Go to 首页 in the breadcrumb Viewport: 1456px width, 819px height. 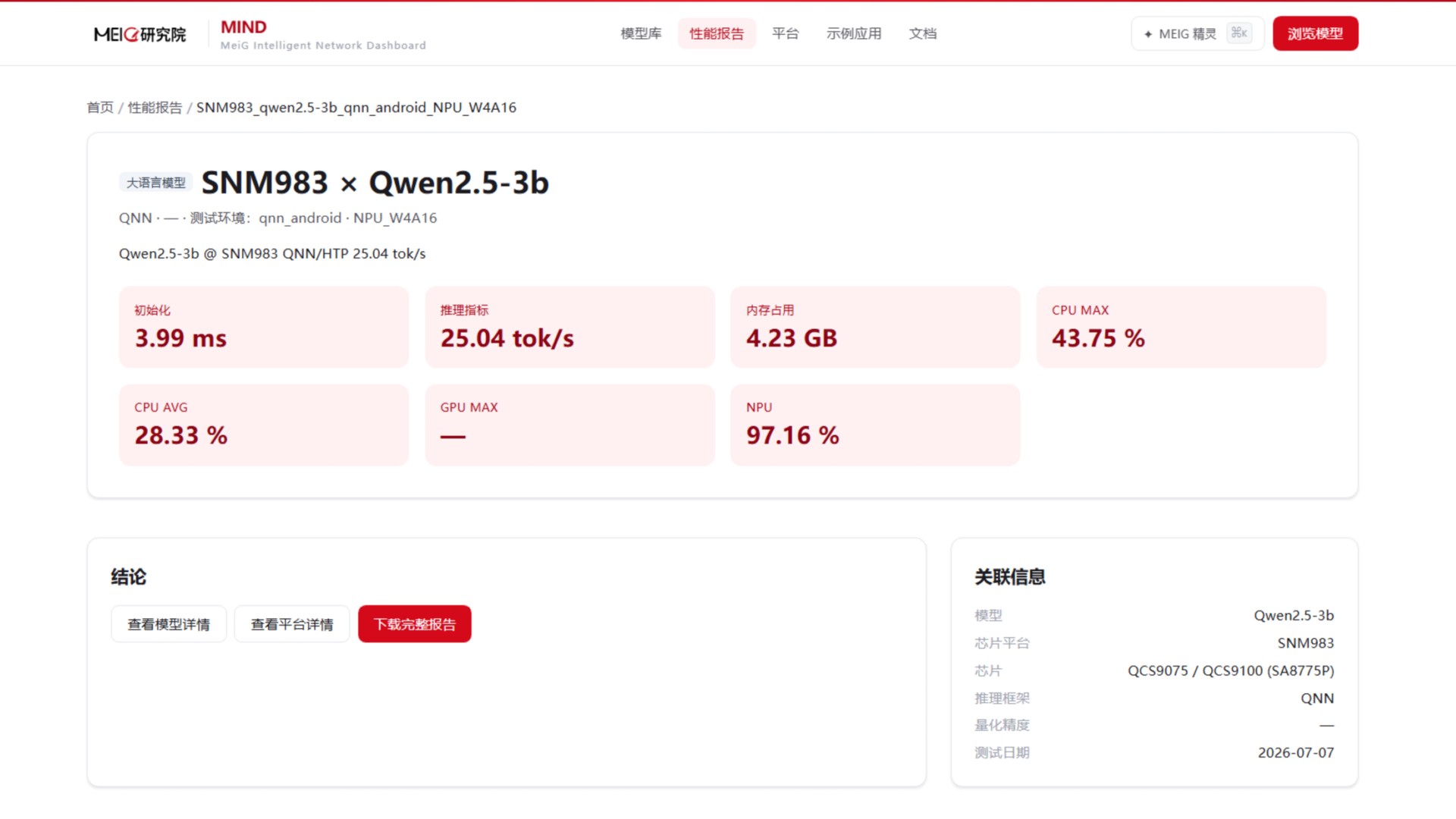coord(100,108)
